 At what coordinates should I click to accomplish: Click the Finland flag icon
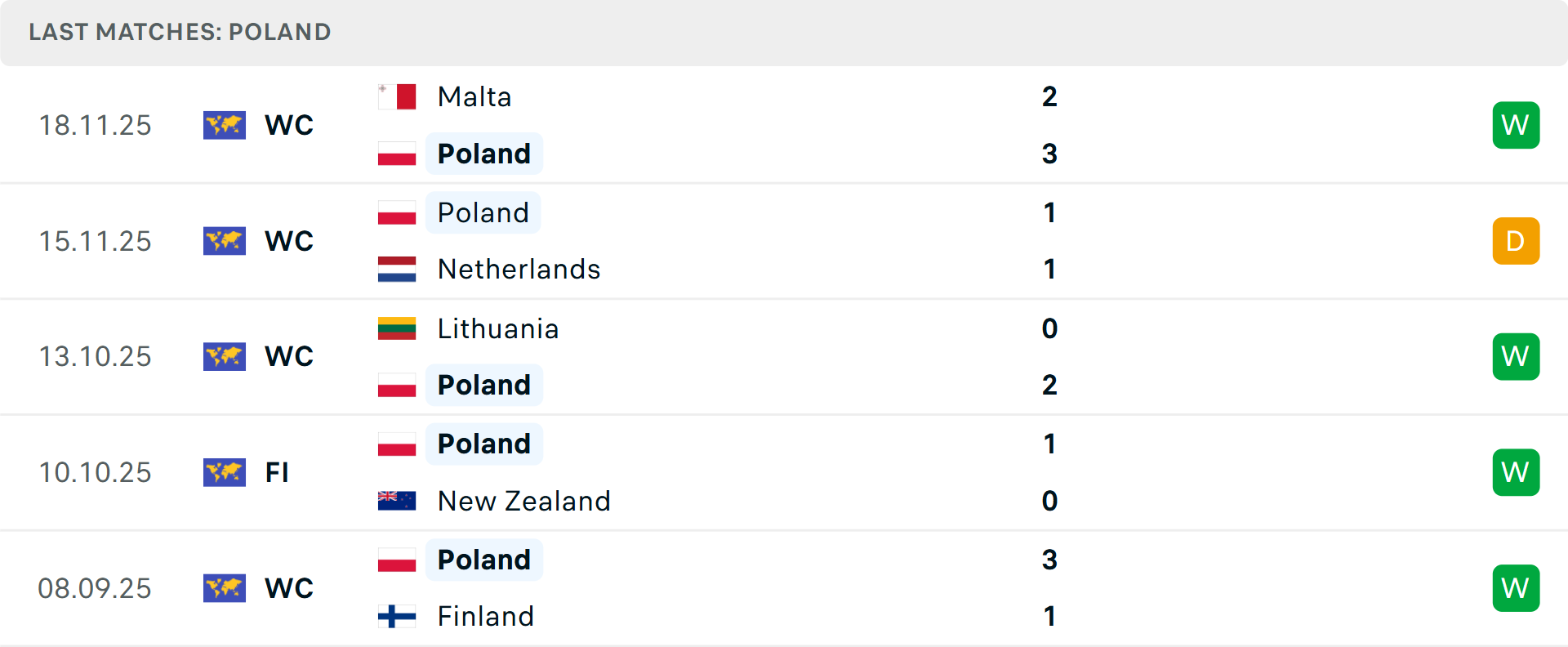pos(397,616)
